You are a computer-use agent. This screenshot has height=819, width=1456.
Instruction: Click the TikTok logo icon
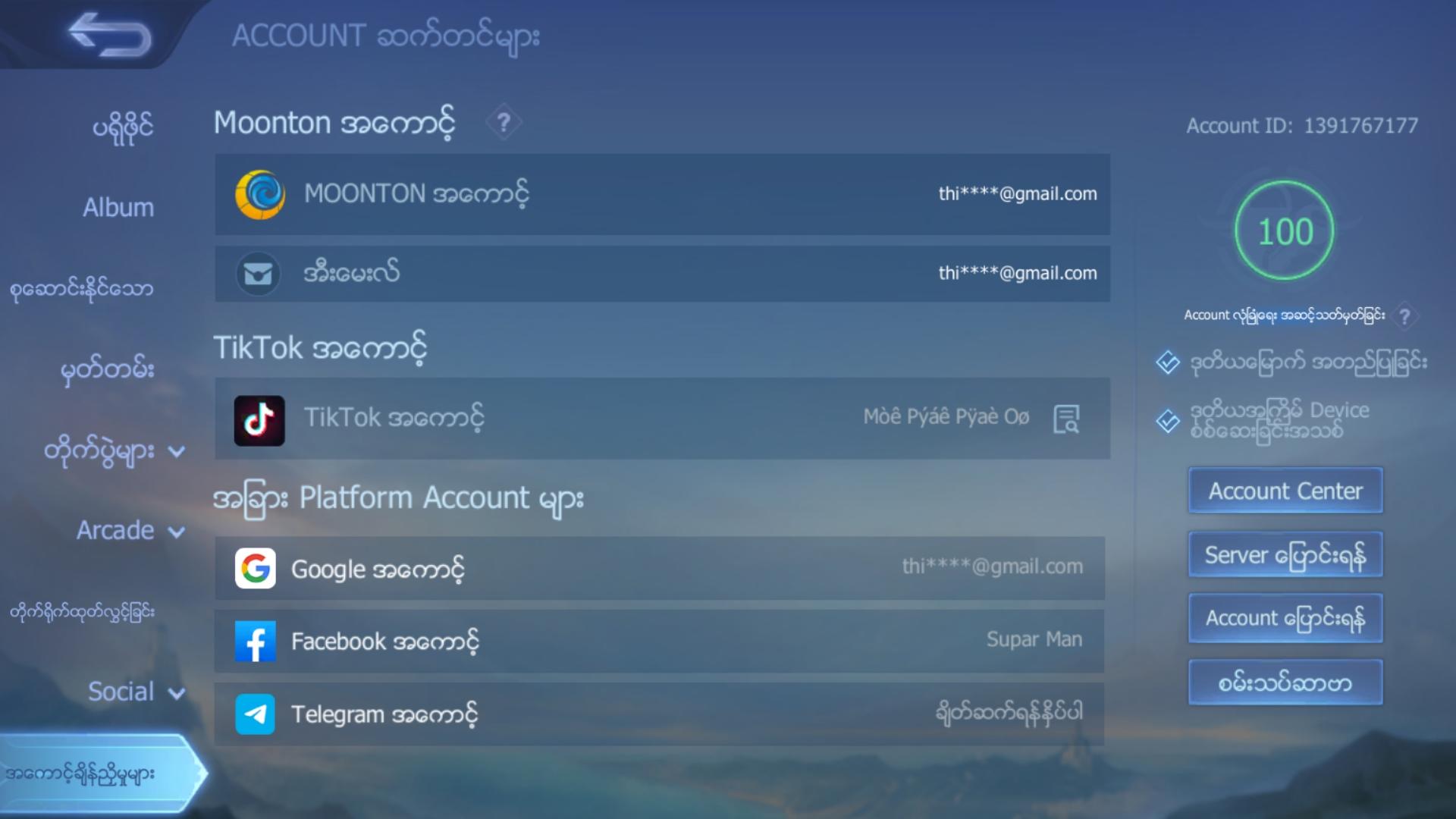[259, 420]
